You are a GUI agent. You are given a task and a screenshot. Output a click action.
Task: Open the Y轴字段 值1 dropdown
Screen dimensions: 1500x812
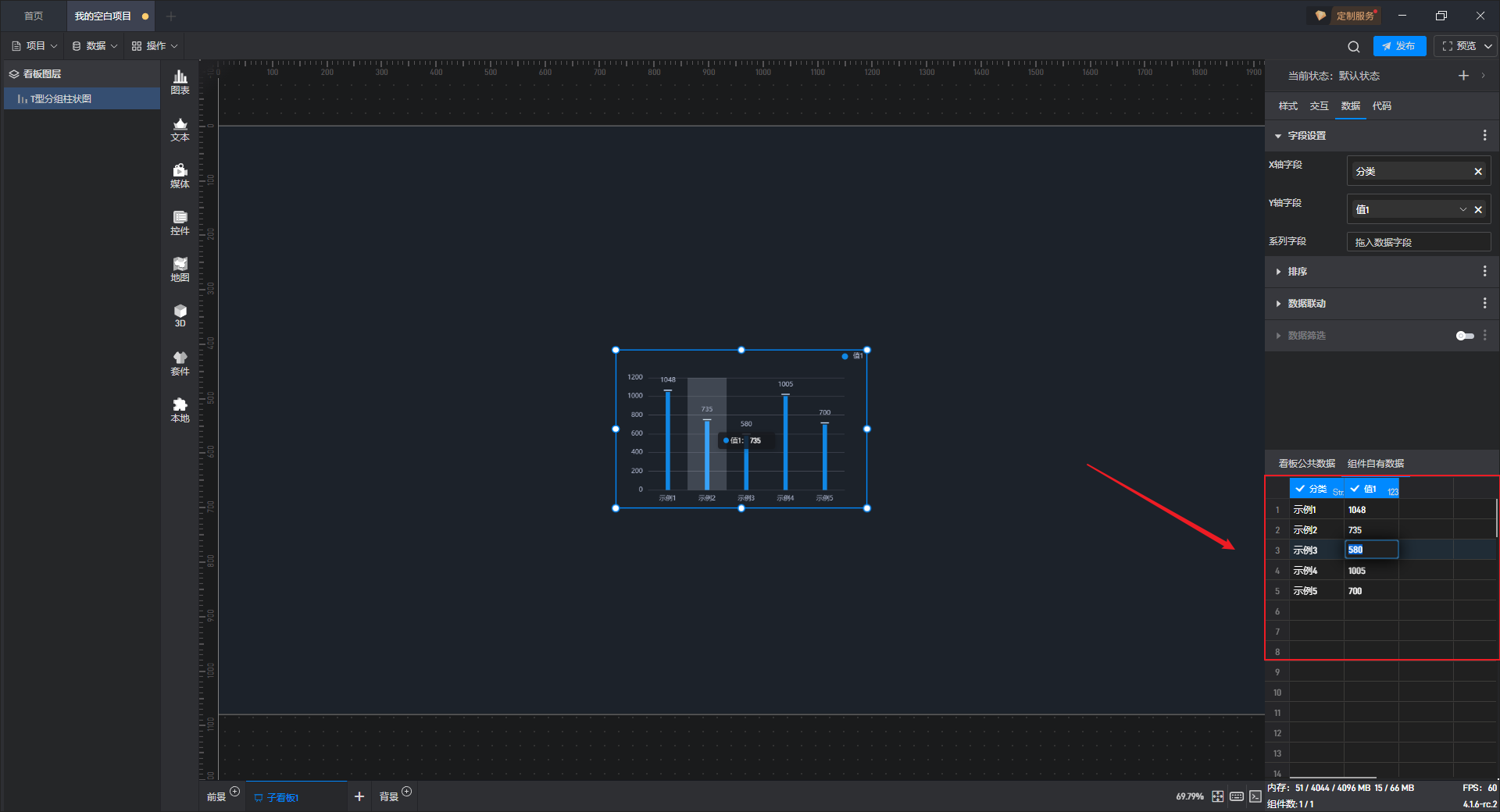tap(1462, 209)
